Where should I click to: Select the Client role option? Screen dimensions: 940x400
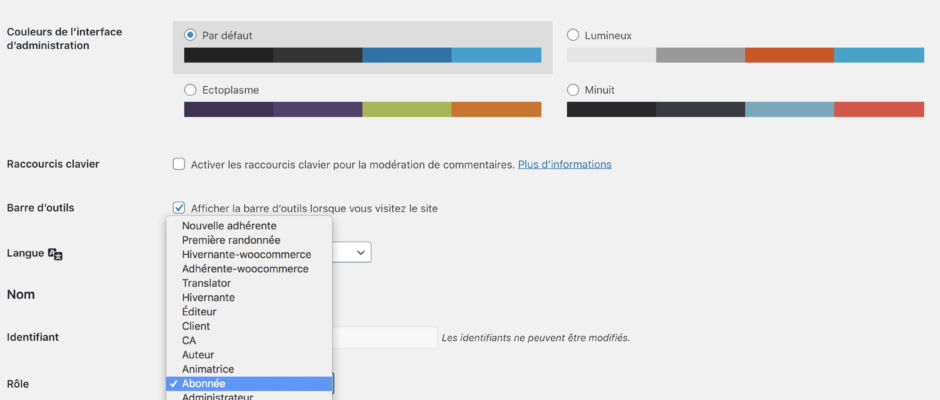tap(196, 326)
